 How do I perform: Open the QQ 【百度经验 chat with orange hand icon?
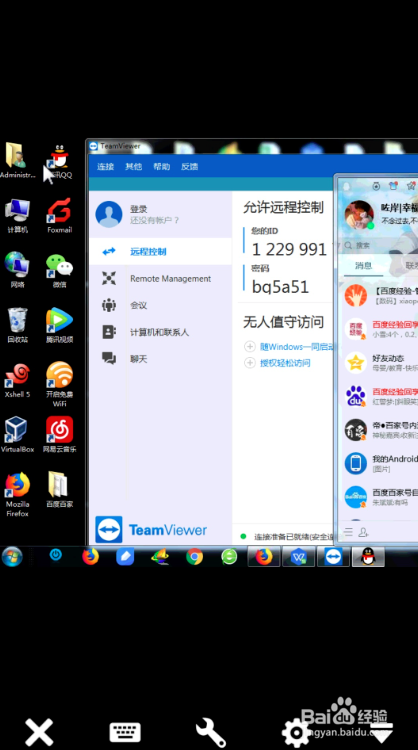(380, 296)
